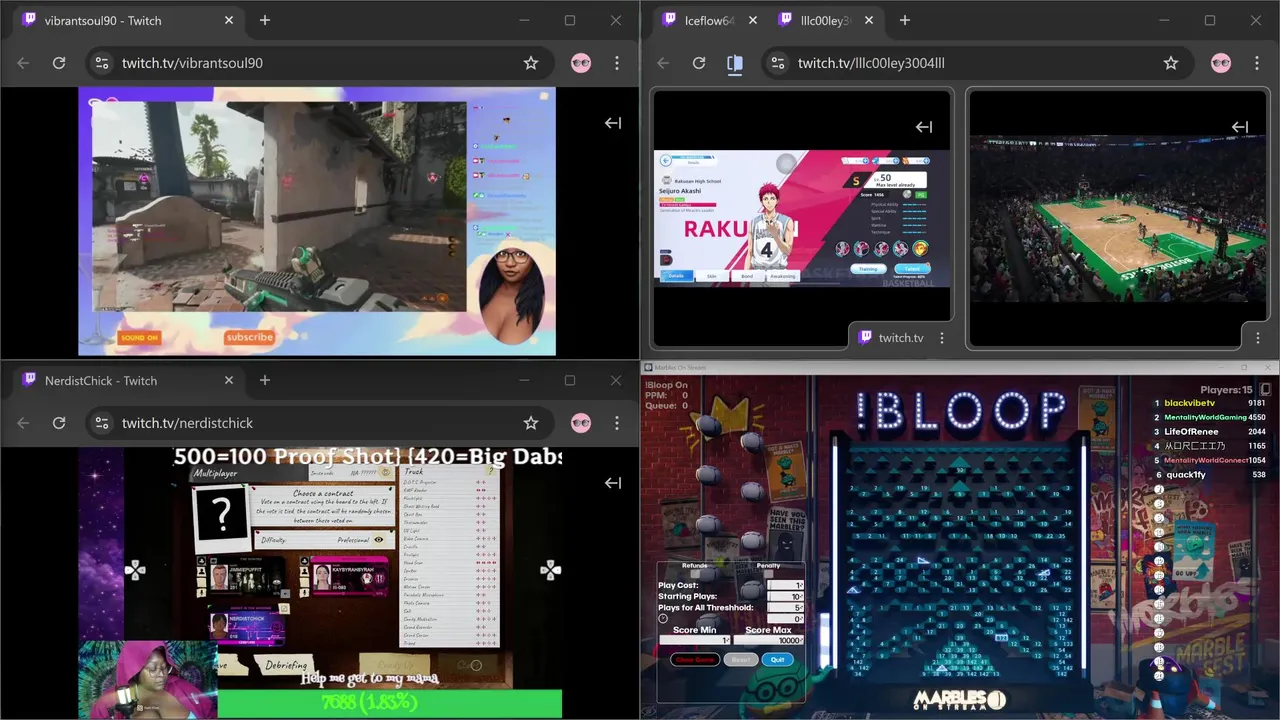This screenshot has width=1280, height=720.
Task: Open profile avatar in split-view window
Action: click(x=1221, y=63)
